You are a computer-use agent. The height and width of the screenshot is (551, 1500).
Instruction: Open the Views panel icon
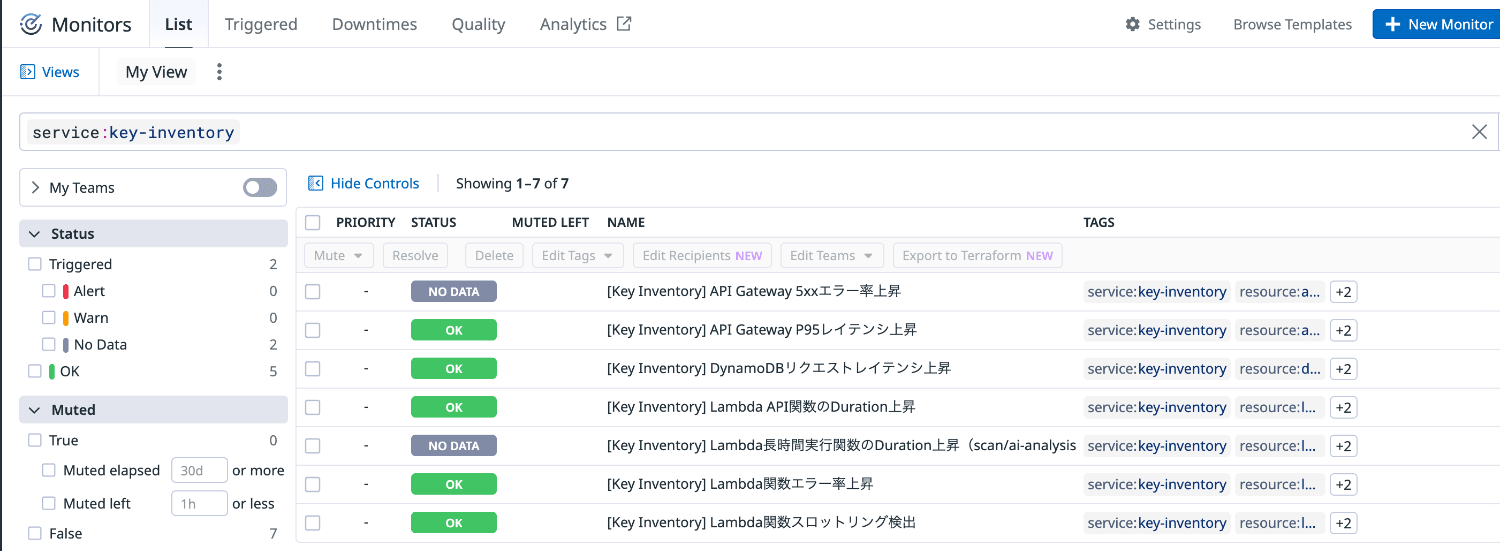point(27,72)
